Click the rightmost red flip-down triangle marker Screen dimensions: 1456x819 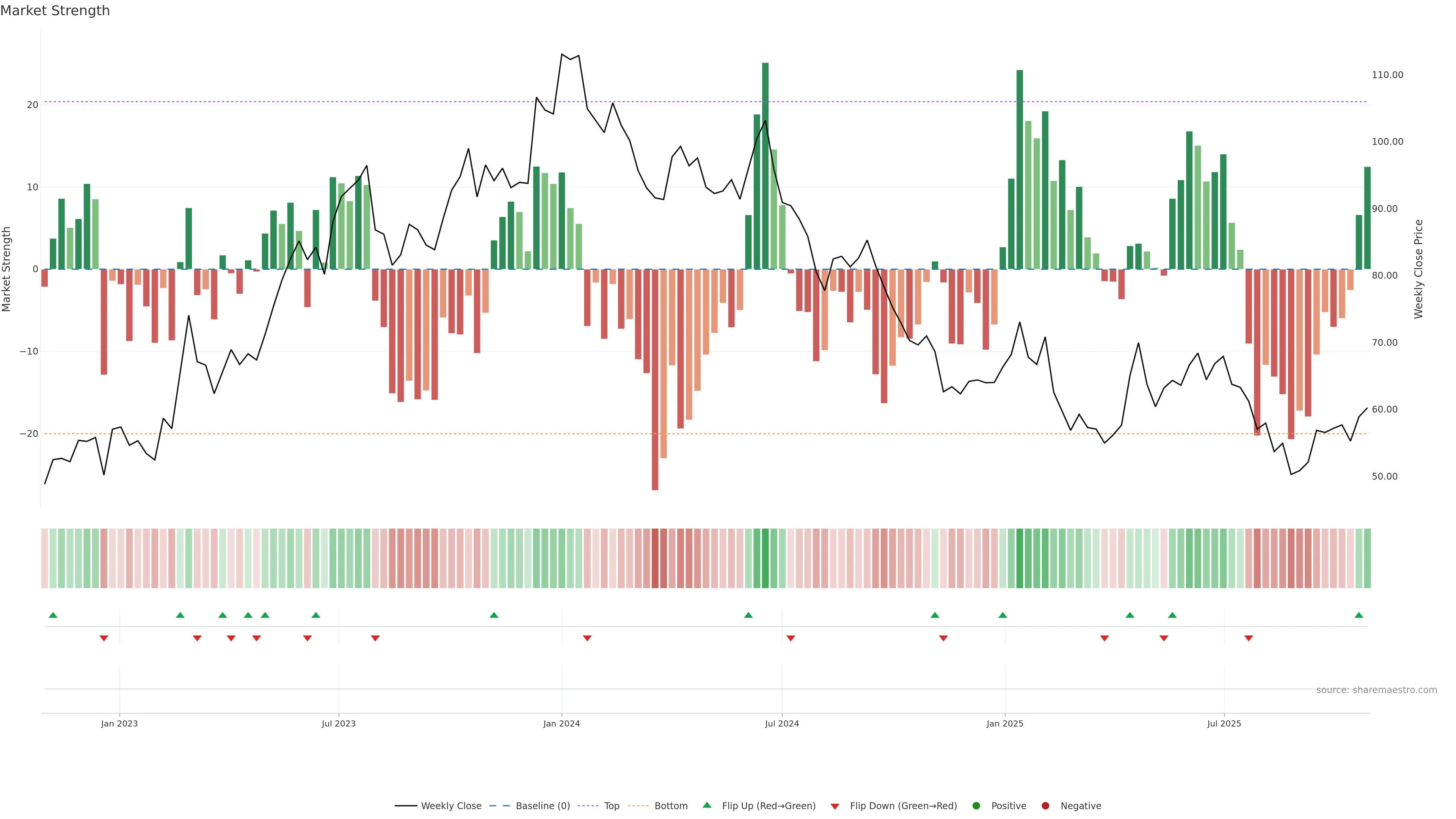tap(1249, 638)
